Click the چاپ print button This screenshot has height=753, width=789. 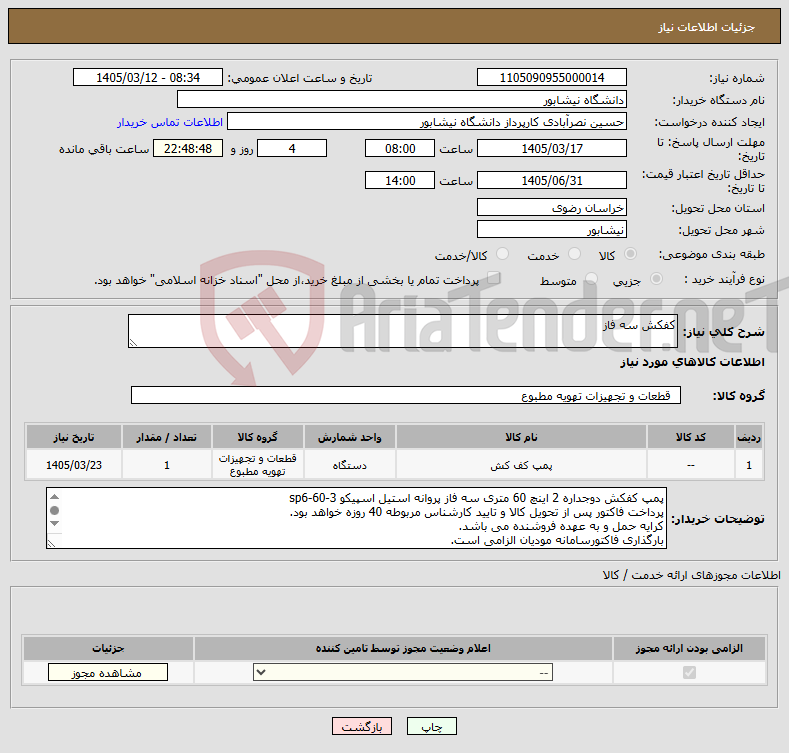[x=432, y=727]
